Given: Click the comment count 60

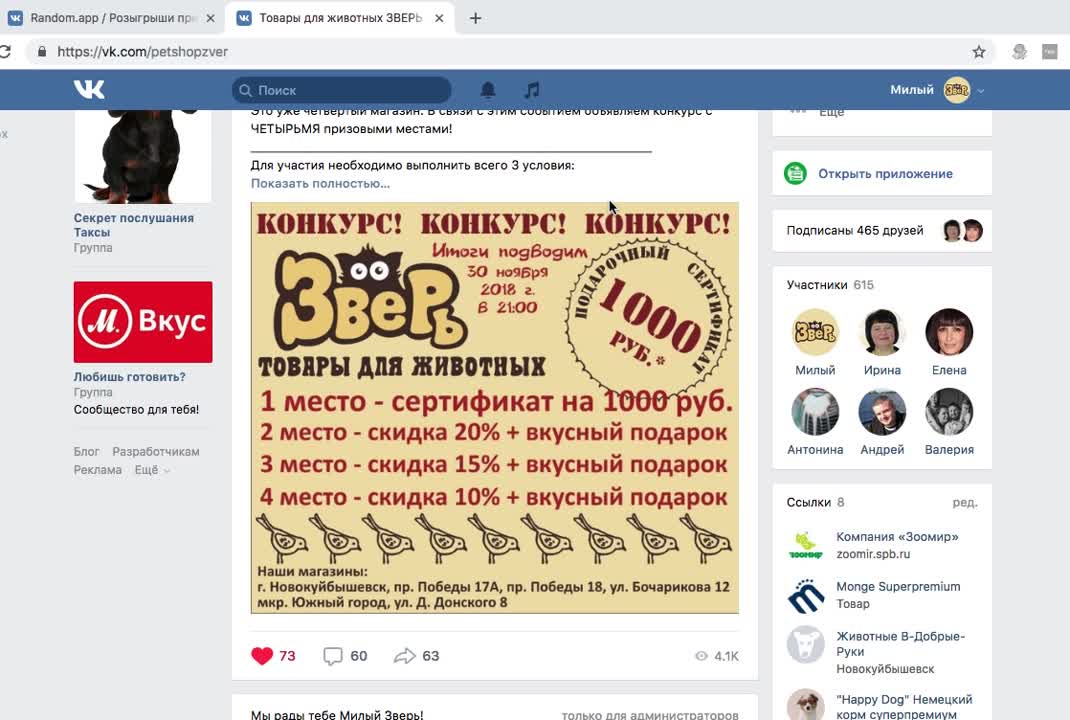Looking at the screenshot, I should (x=359, y=656).
